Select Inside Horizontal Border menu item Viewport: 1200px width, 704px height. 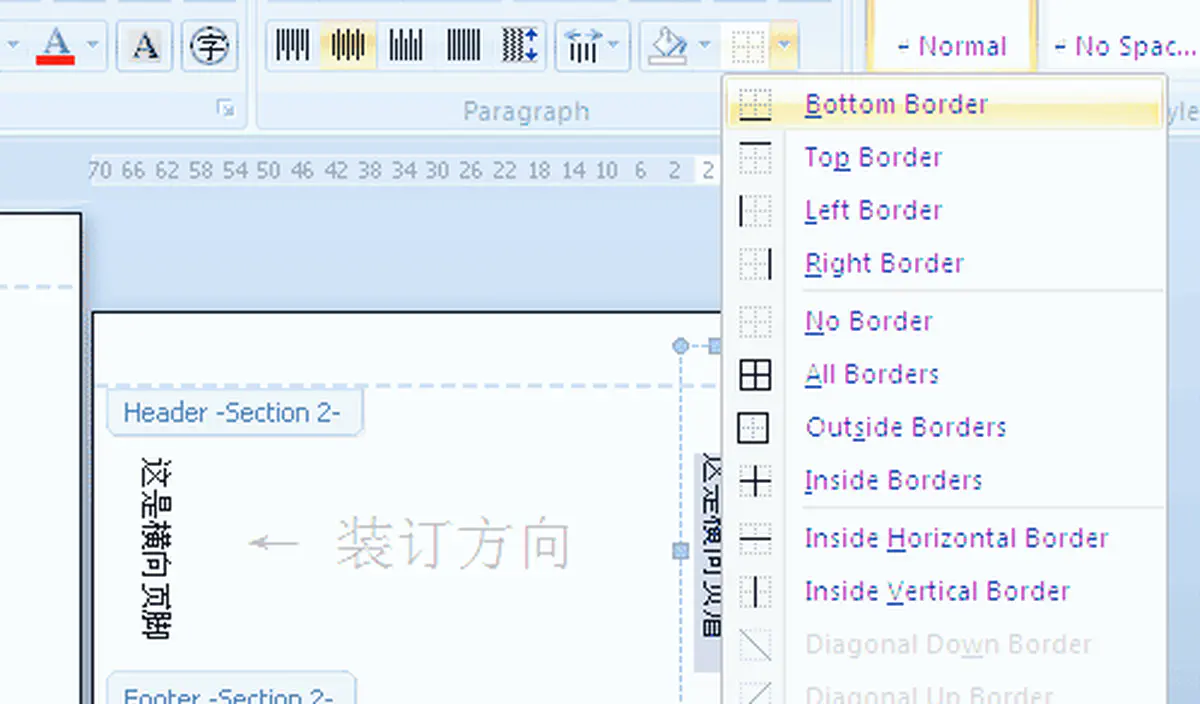pyautogui.click(x=955, y=539)
